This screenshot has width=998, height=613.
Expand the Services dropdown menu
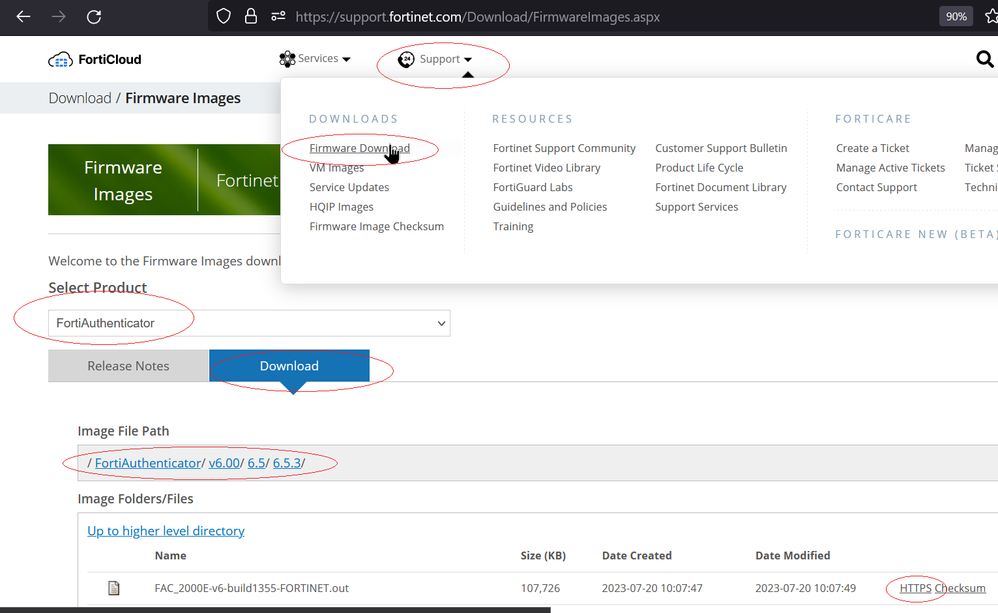(315, 59)
